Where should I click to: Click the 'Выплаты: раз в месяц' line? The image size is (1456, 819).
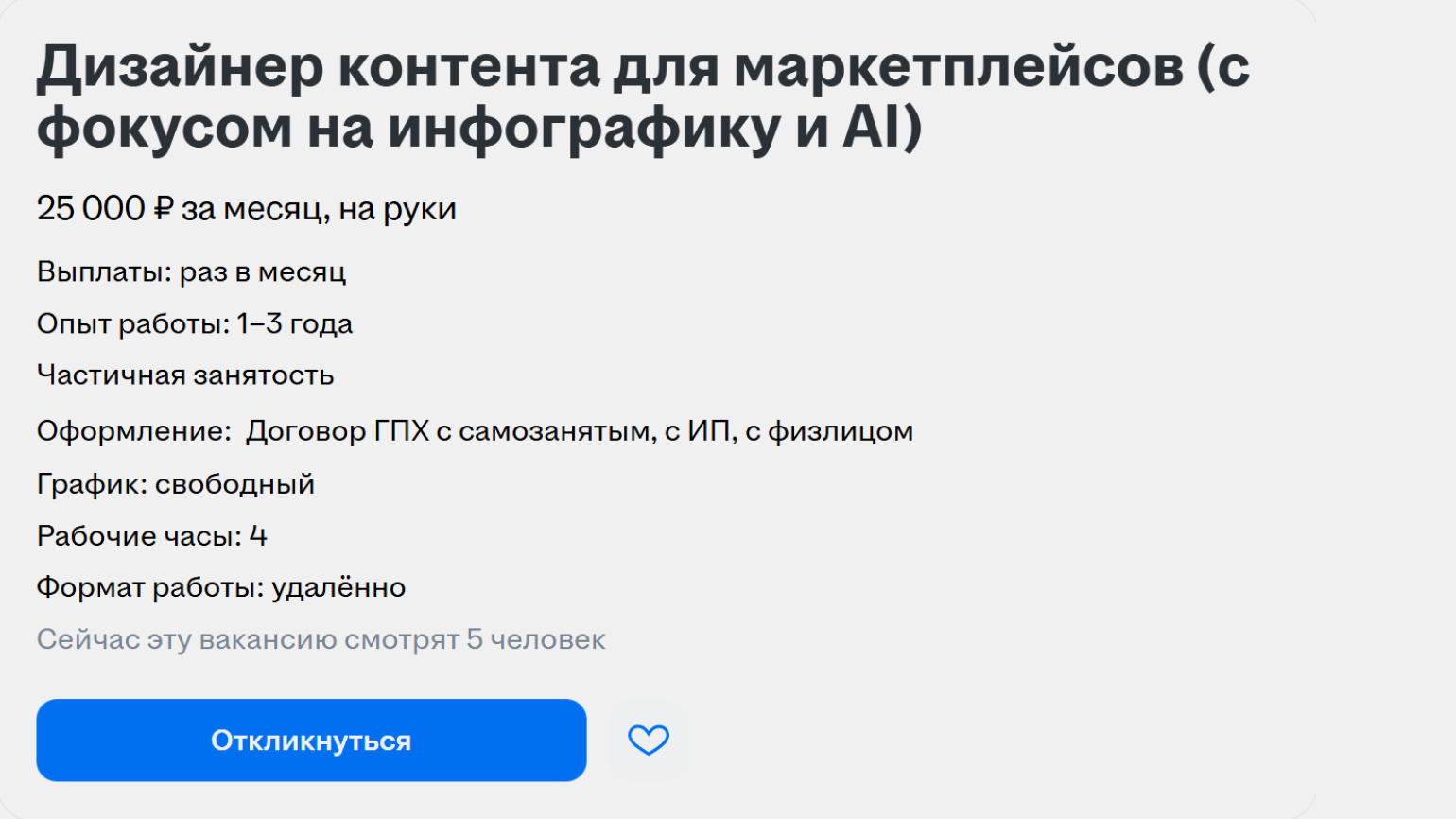[x=191, y=272]
